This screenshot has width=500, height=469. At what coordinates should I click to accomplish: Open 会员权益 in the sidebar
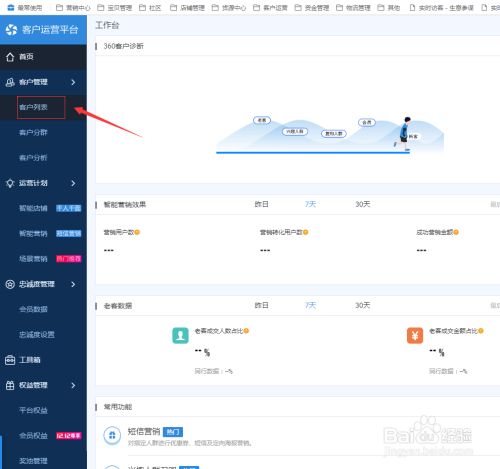pyautogui.click(x=33, y=436)
